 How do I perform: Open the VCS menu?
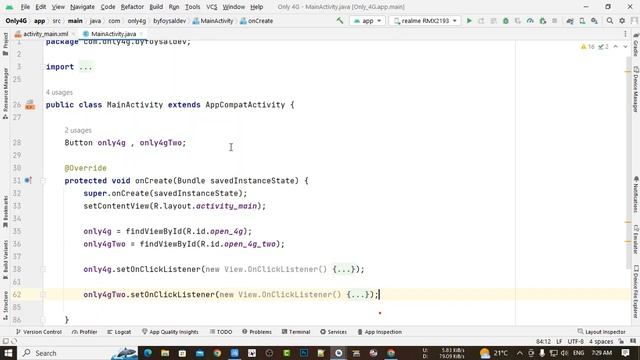tap(211, 7)
